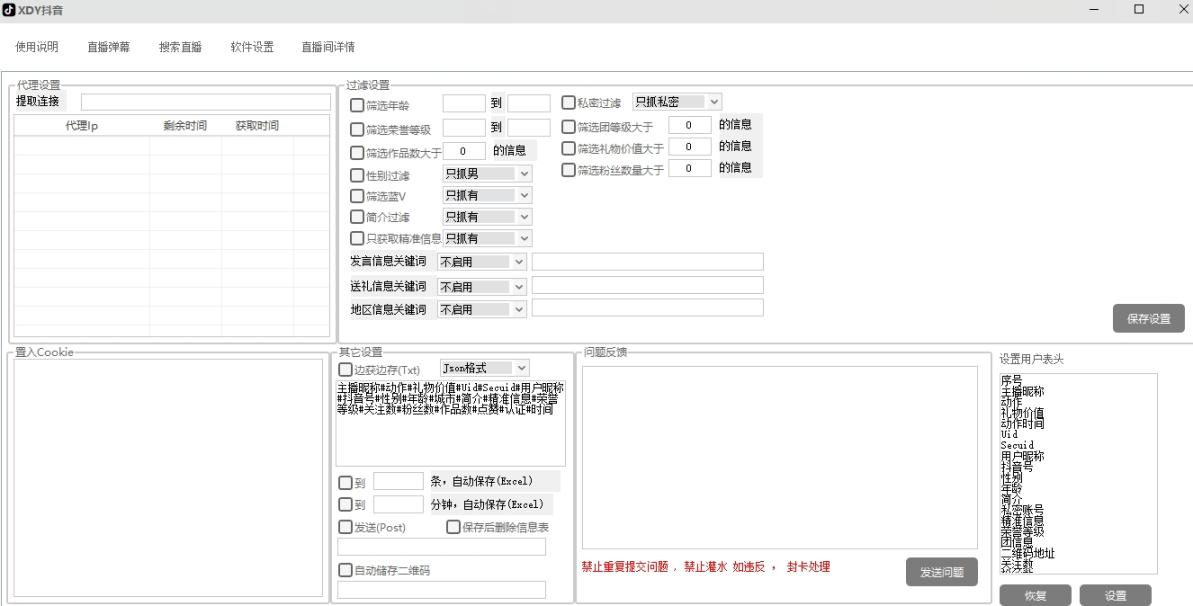Open the 搜索直播 menu item

[x=180, y=47]
